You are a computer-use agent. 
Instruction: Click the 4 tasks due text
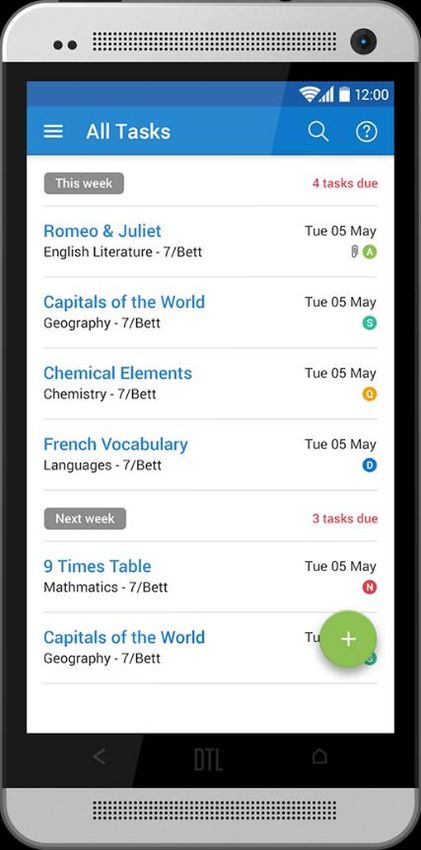tap(345, 183)
